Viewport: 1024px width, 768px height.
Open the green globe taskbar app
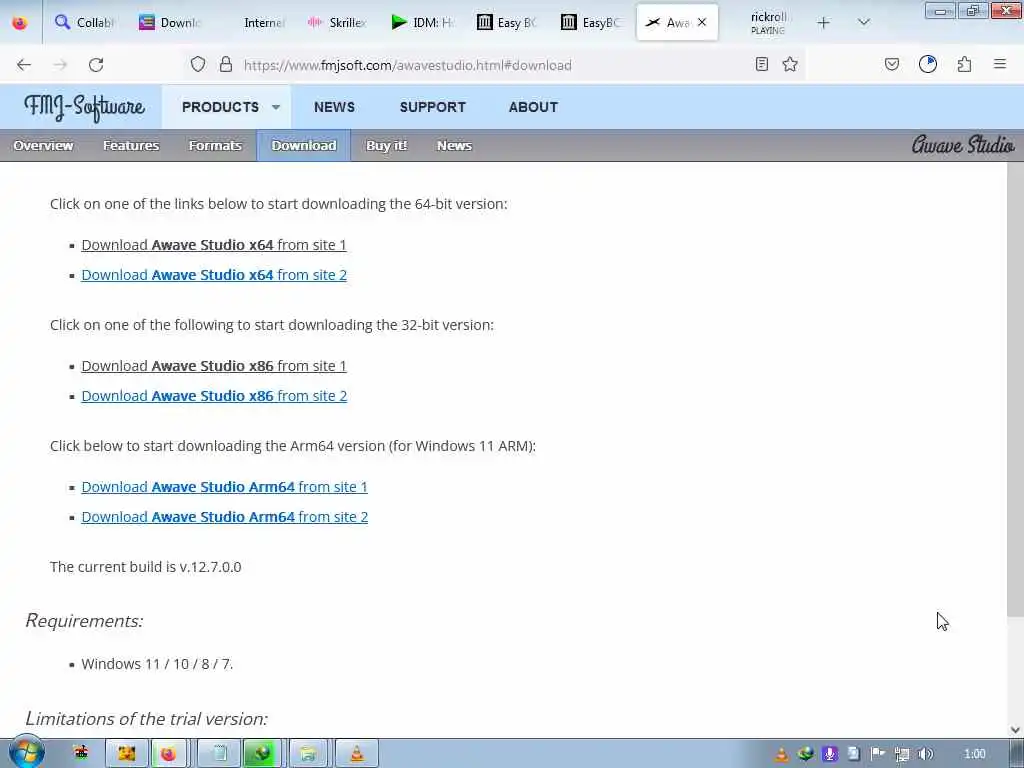pyautogui.click(x=263, y=754)
